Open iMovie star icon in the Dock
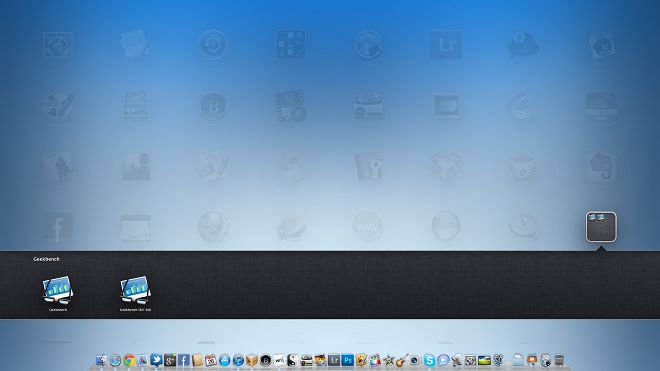The width and height of the screenshot is (660, 371). tap(389, 360)
